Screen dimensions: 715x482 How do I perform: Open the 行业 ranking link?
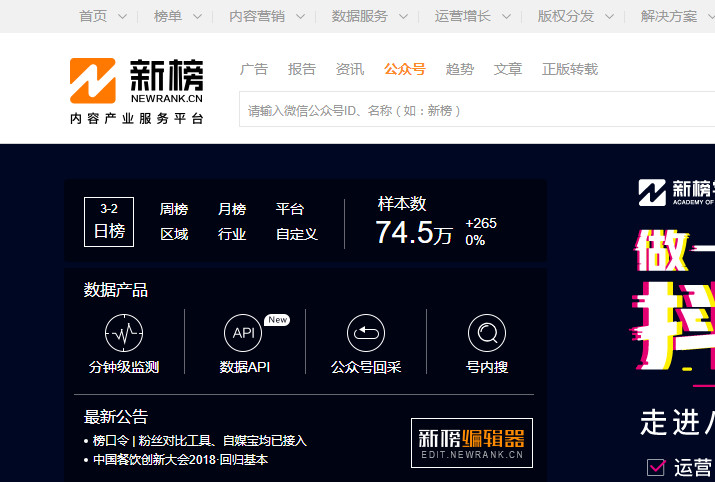point(232,234)
